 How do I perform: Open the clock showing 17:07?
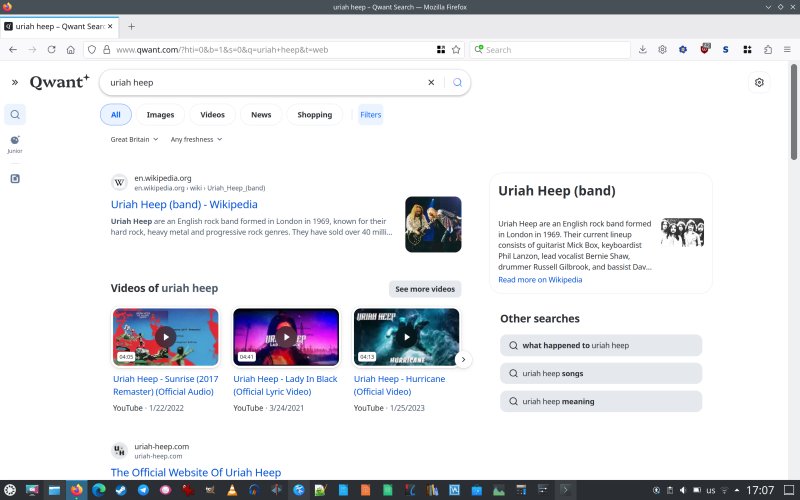tap(760, 490)
